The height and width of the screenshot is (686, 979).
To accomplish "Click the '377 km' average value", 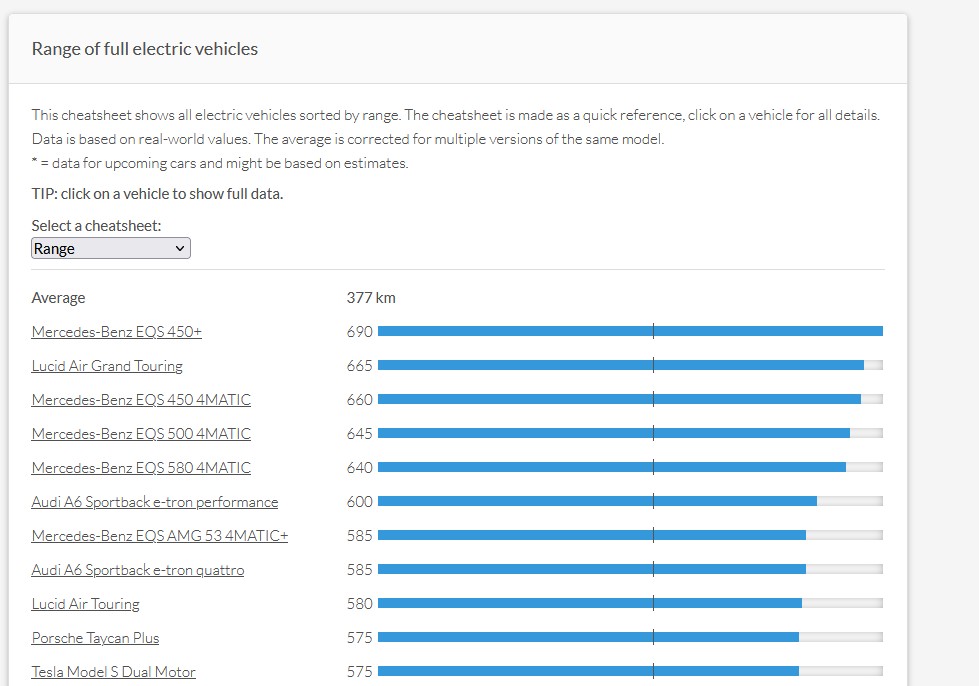I will tap(371, 298).
